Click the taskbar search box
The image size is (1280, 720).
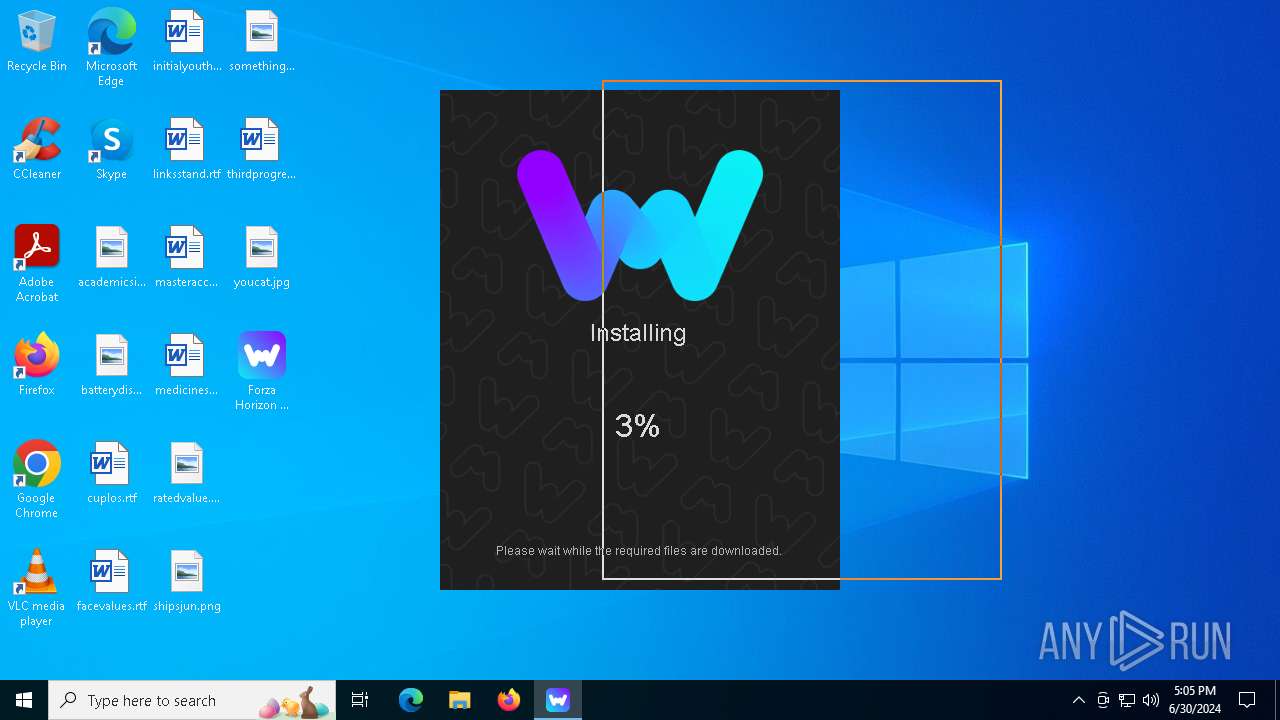192,700
